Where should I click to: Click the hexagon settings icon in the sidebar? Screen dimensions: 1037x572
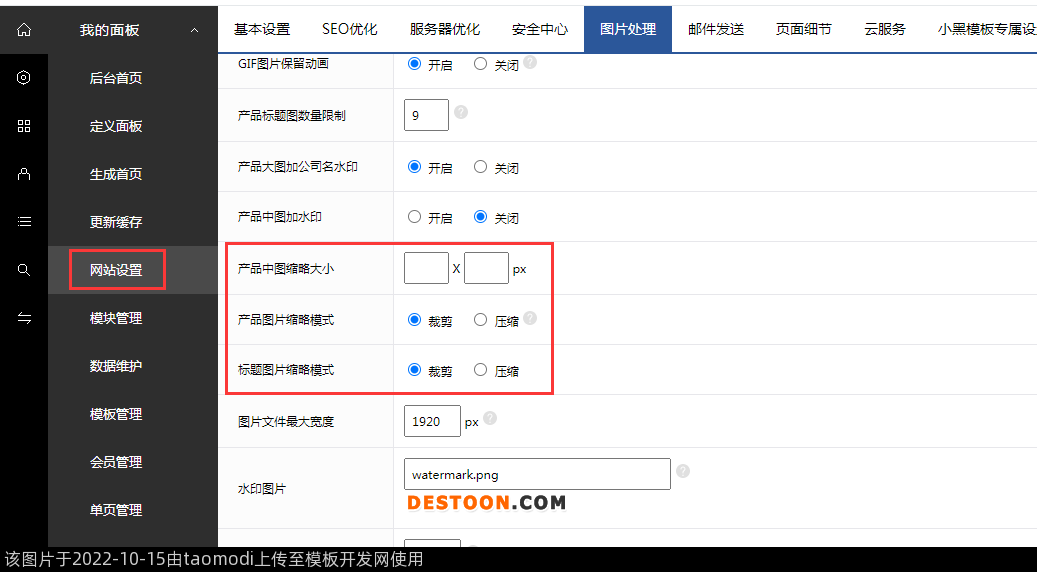pos(24,78)
